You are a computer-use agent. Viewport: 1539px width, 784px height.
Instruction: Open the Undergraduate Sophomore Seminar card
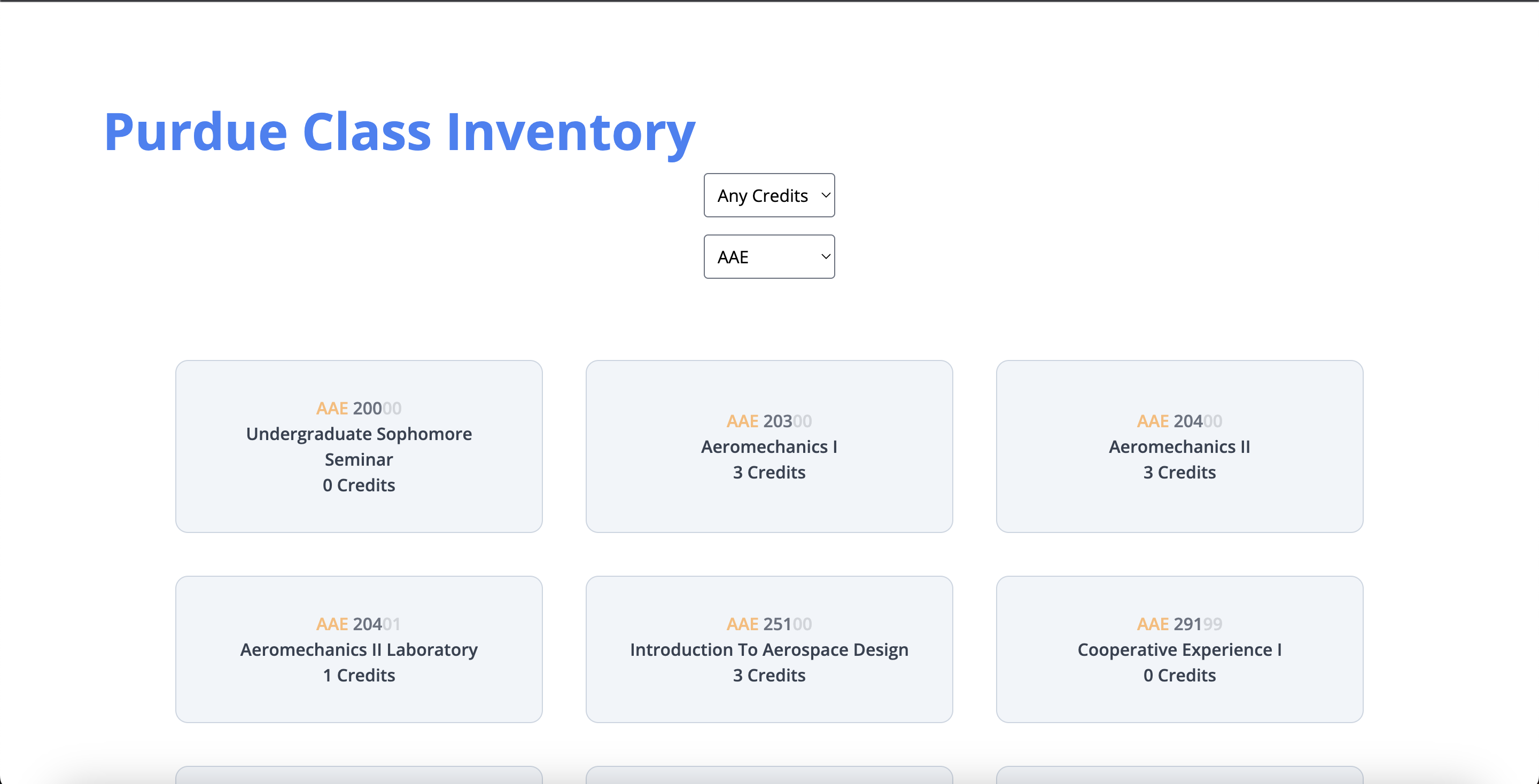point(359,446)
